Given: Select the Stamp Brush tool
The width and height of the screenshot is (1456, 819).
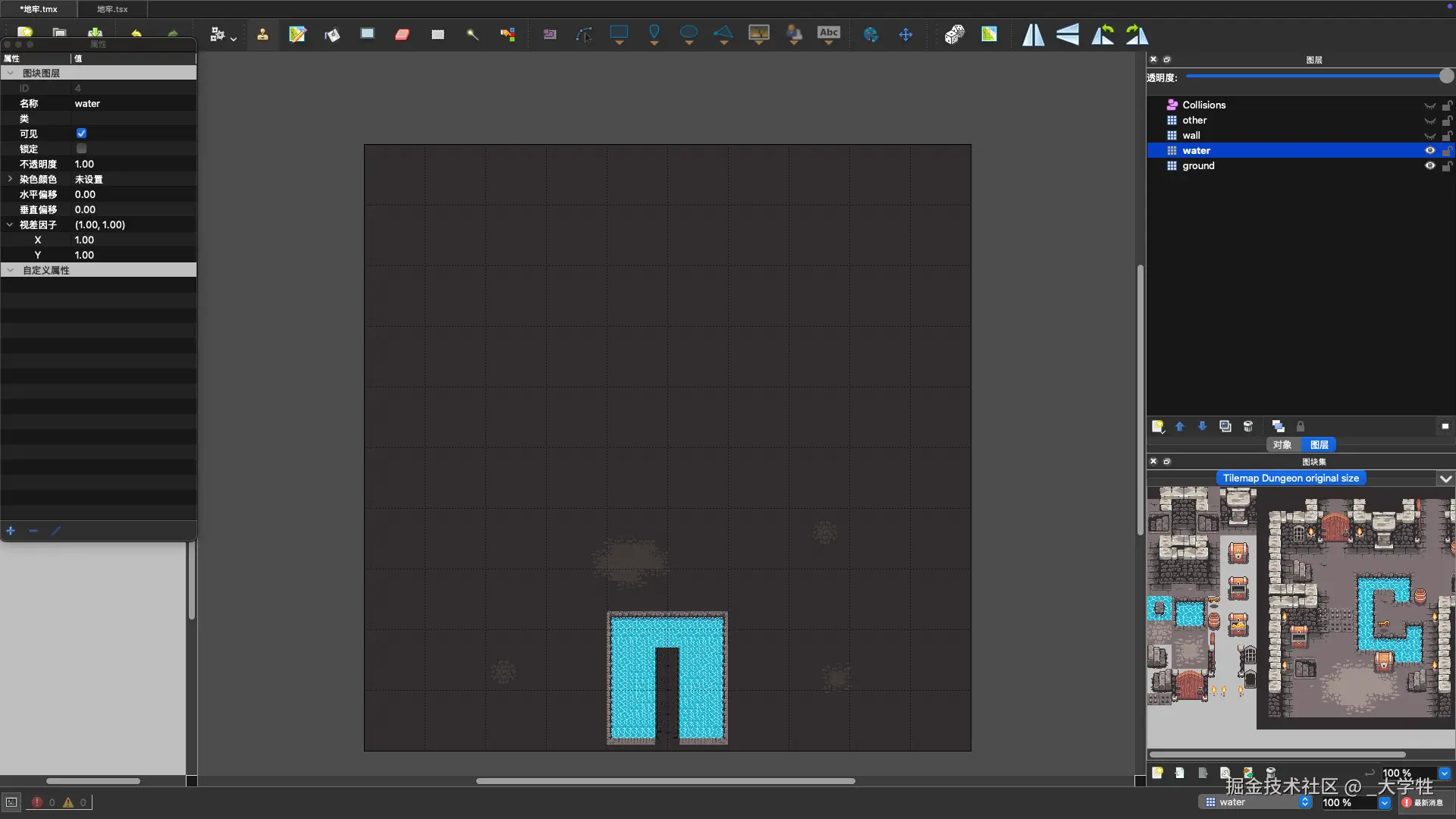Looking at the screenshot, I should click(x=262, y=34).
